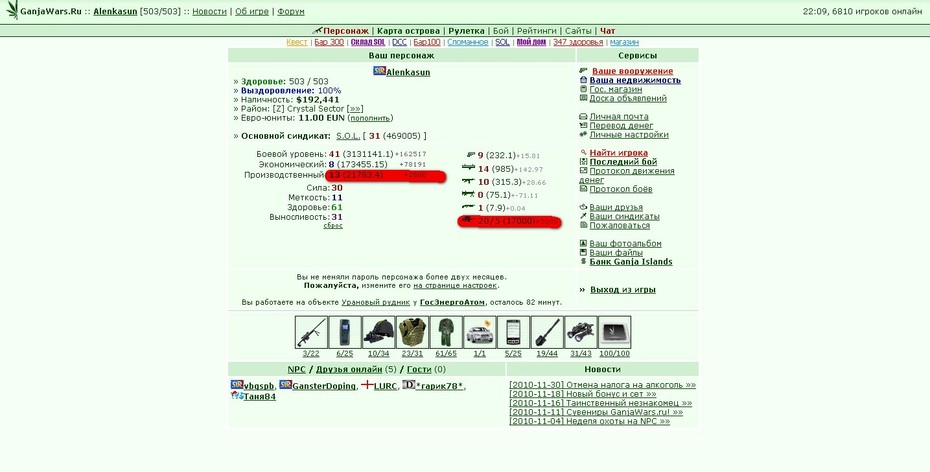The width and height of the screenshot is (930, 472).
Task: Click the gun icon beside Ваше вооружение
Action: (584, 71)
